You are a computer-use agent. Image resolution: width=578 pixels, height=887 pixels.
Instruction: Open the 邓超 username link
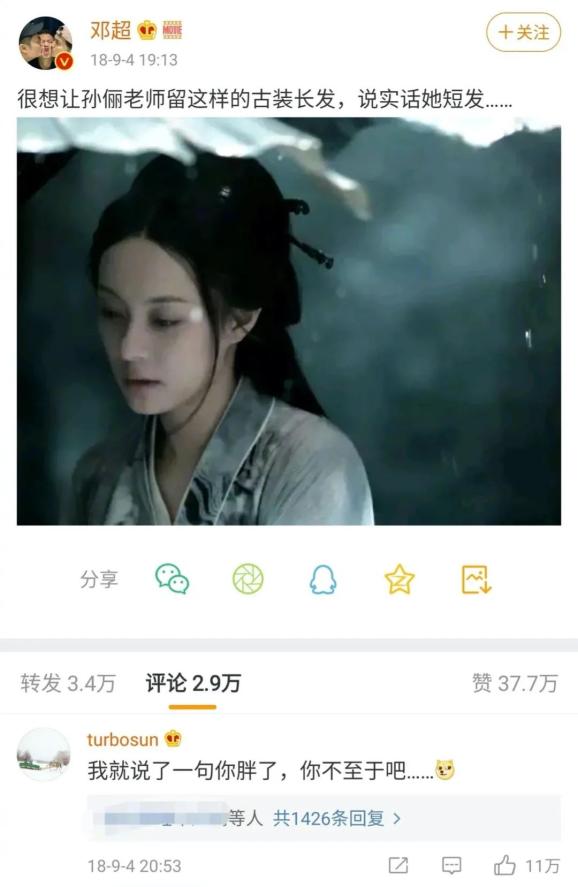click(110, 29)
